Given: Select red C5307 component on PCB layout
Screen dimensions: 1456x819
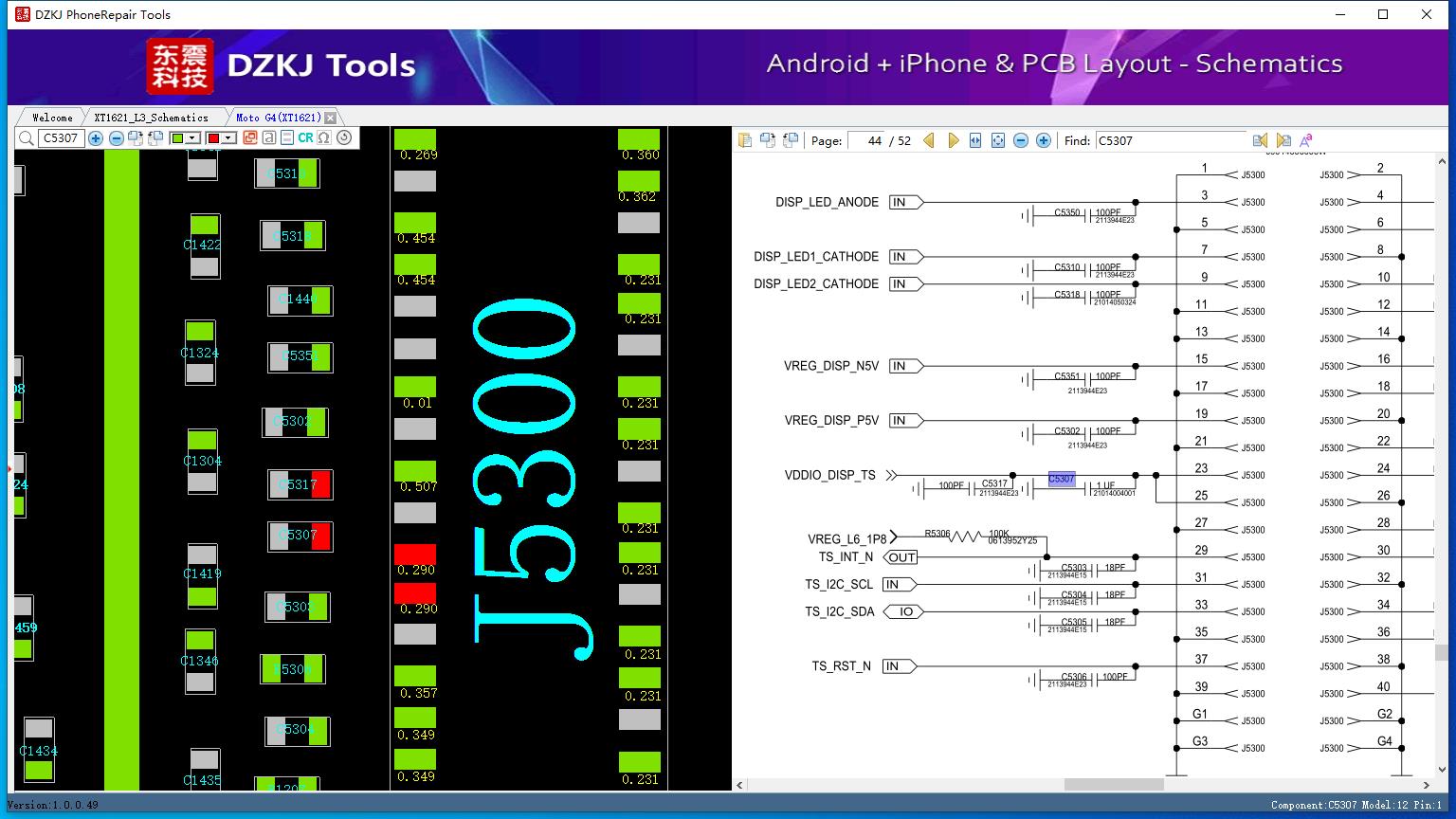Looking at the screenshot, I should (x=300, y=537).
